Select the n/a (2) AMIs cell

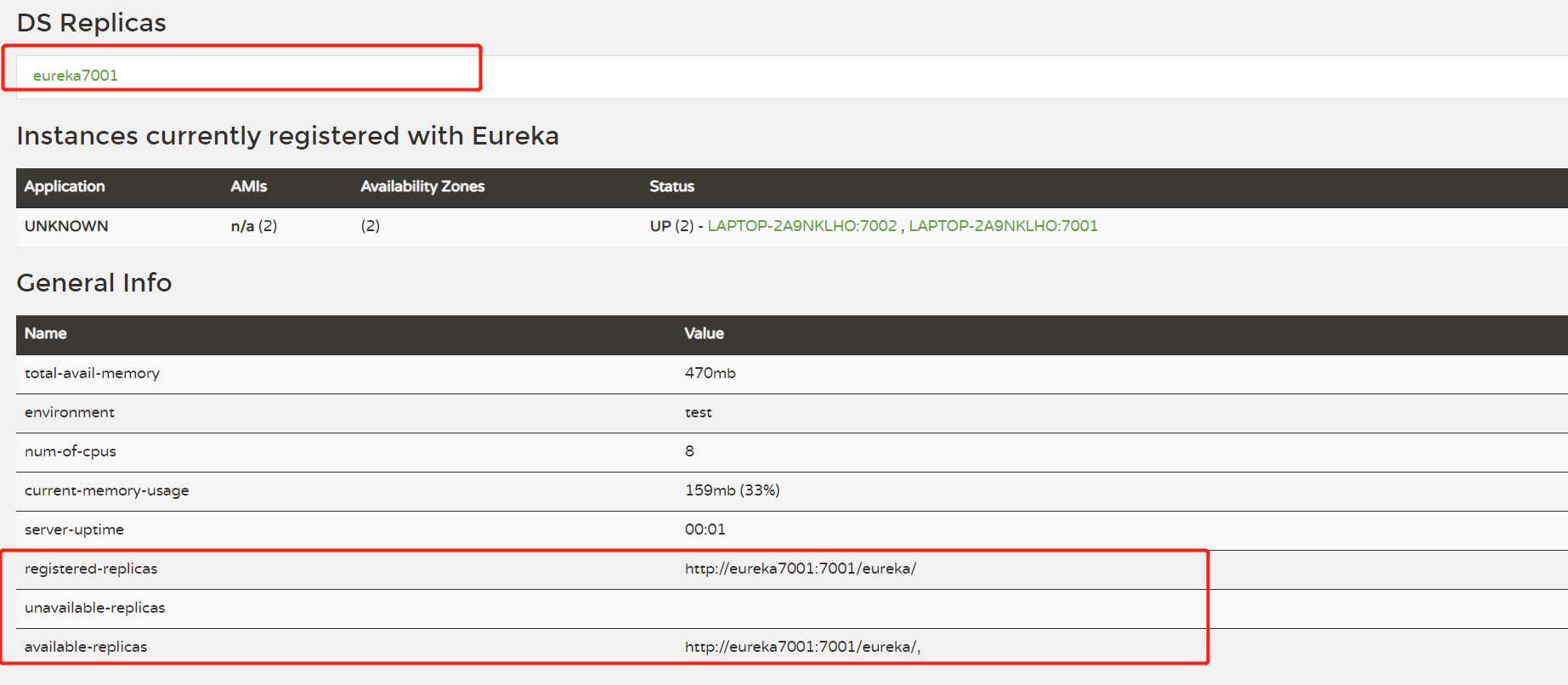pyautogui.click(x=254, y=226)
